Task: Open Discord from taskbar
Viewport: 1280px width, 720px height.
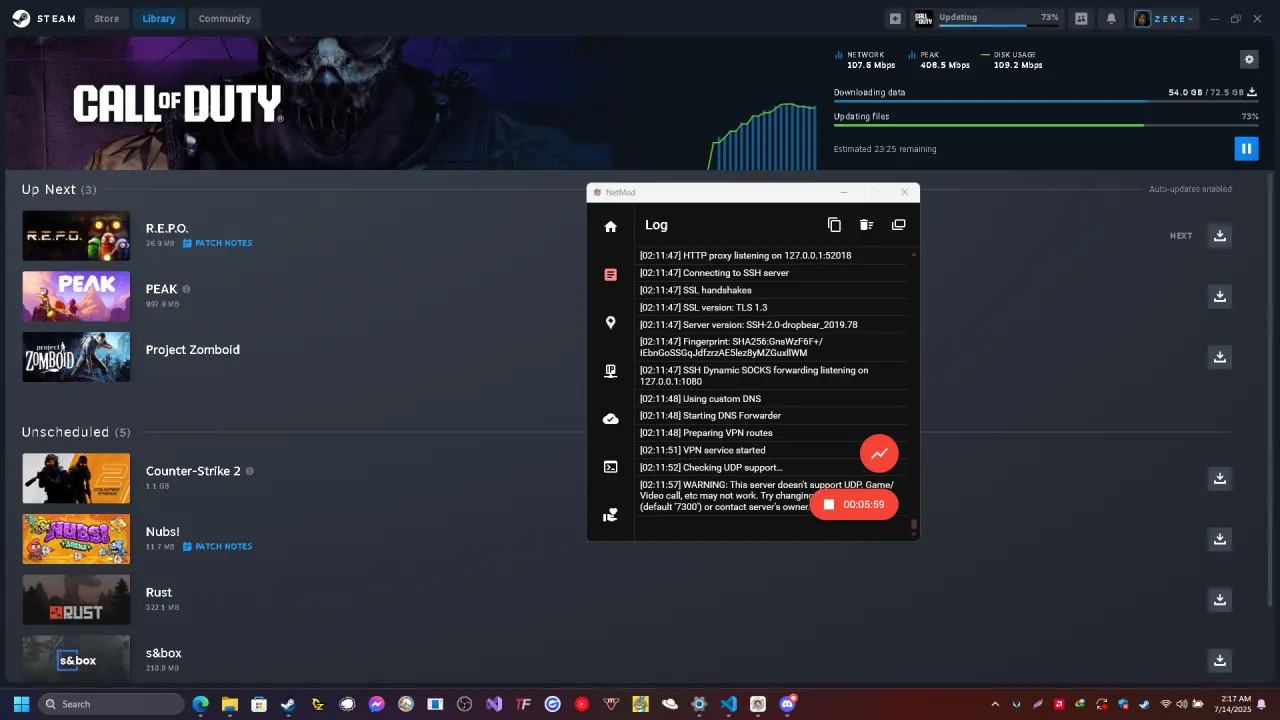Action: tap(788, 704)
